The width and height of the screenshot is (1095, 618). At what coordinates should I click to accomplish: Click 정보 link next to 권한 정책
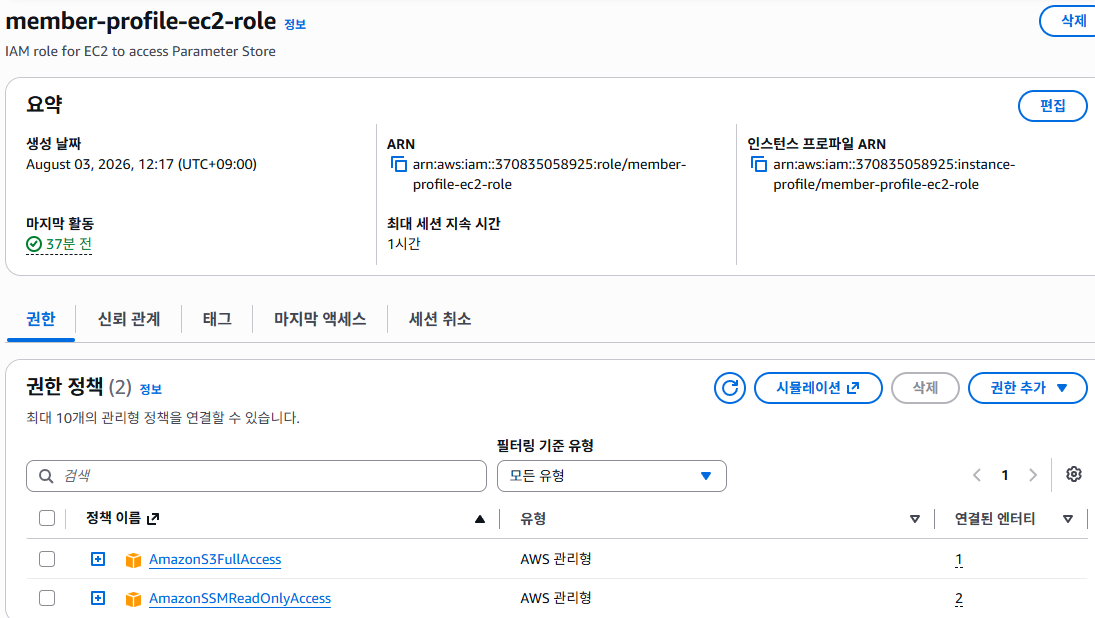(x=150, y=390)
